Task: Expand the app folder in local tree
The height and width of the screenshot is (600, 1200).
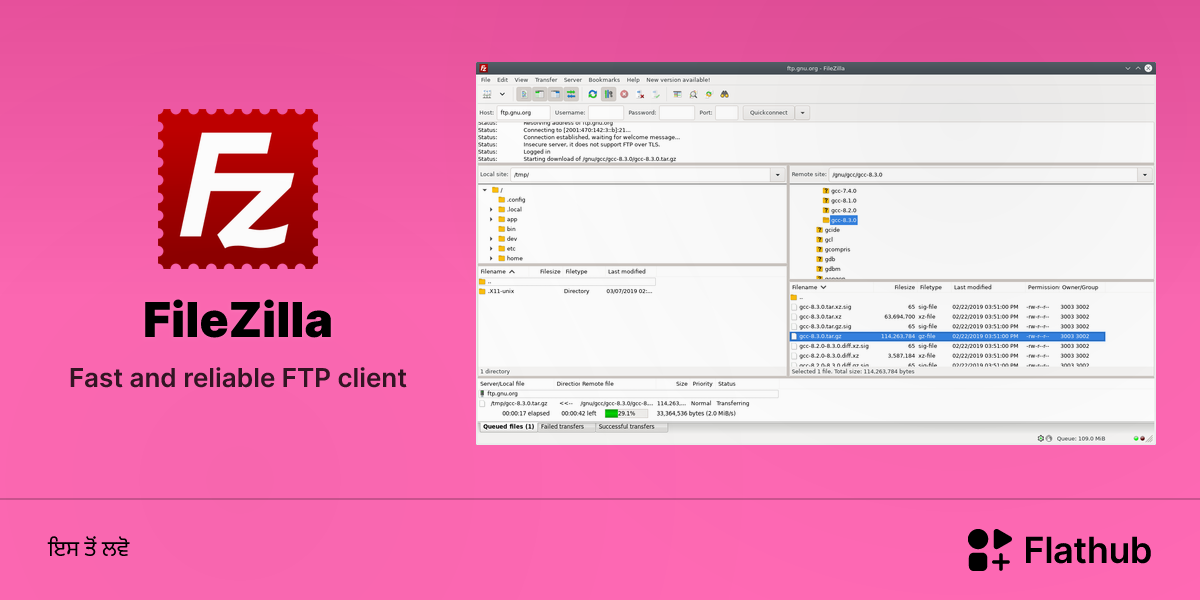Action: [x=491, y=219]
